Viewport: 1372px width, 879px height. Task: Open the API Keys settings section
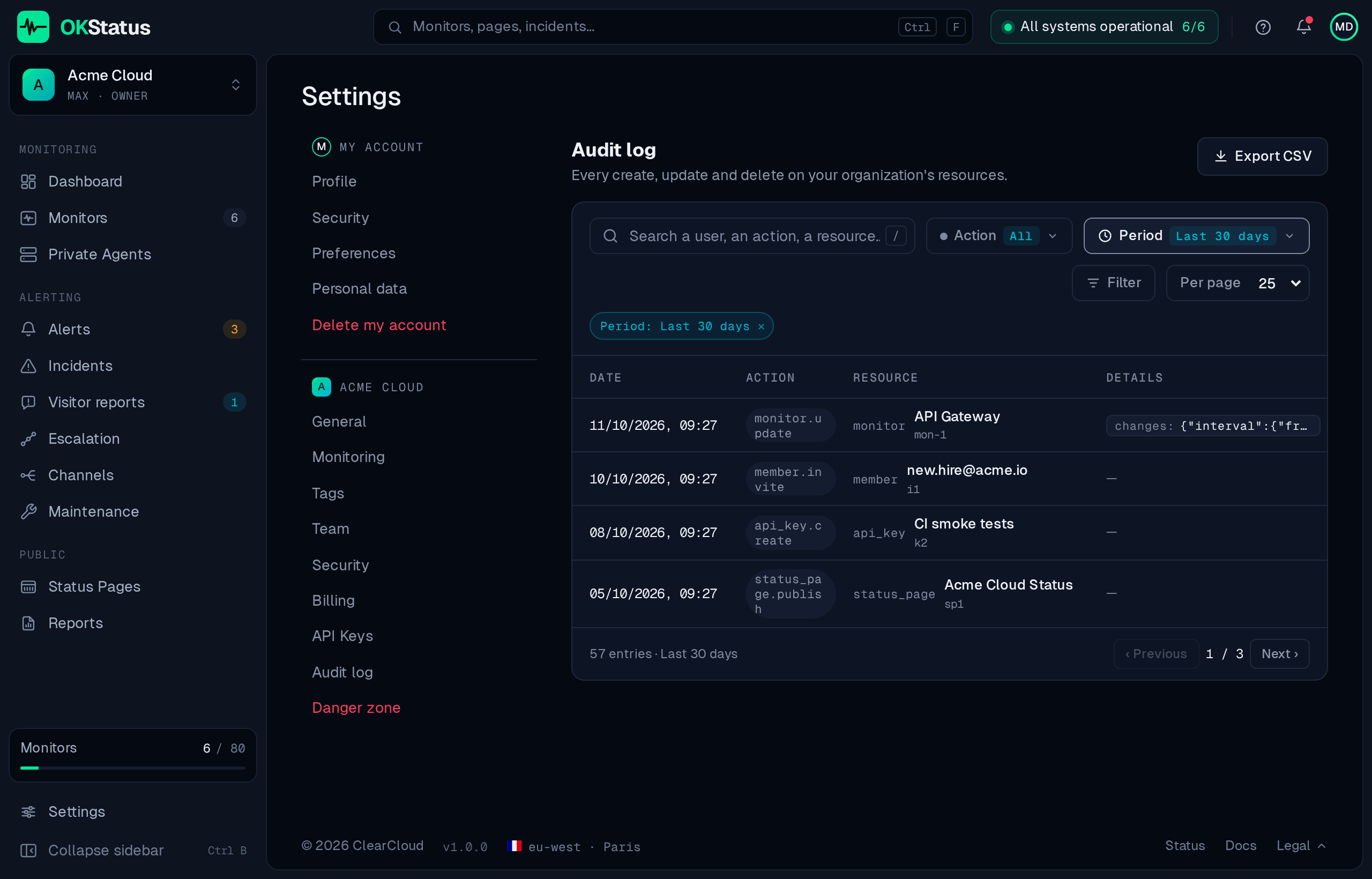click(x=342, y=636)
